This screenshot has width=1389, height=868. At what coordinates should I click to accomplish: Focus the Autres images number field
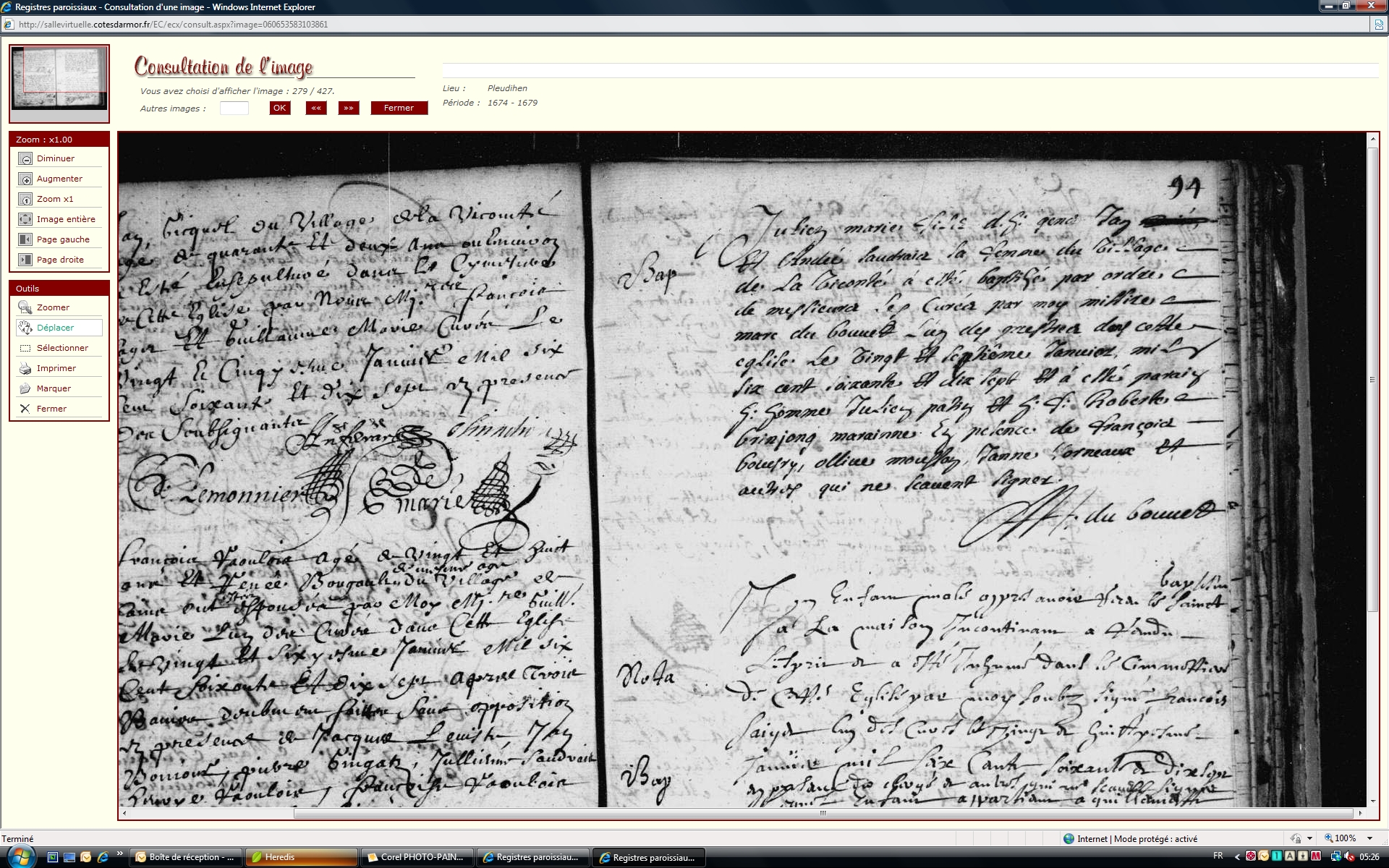click(x=234, y=108)
